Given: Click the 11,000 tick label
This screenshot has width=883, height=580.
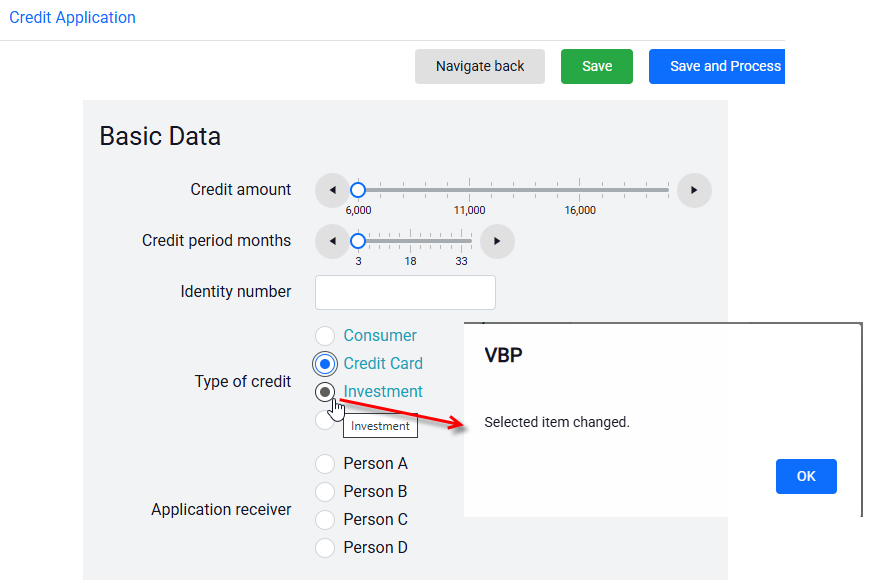Looking at the screenshot, I should click(x=469, y=210).
